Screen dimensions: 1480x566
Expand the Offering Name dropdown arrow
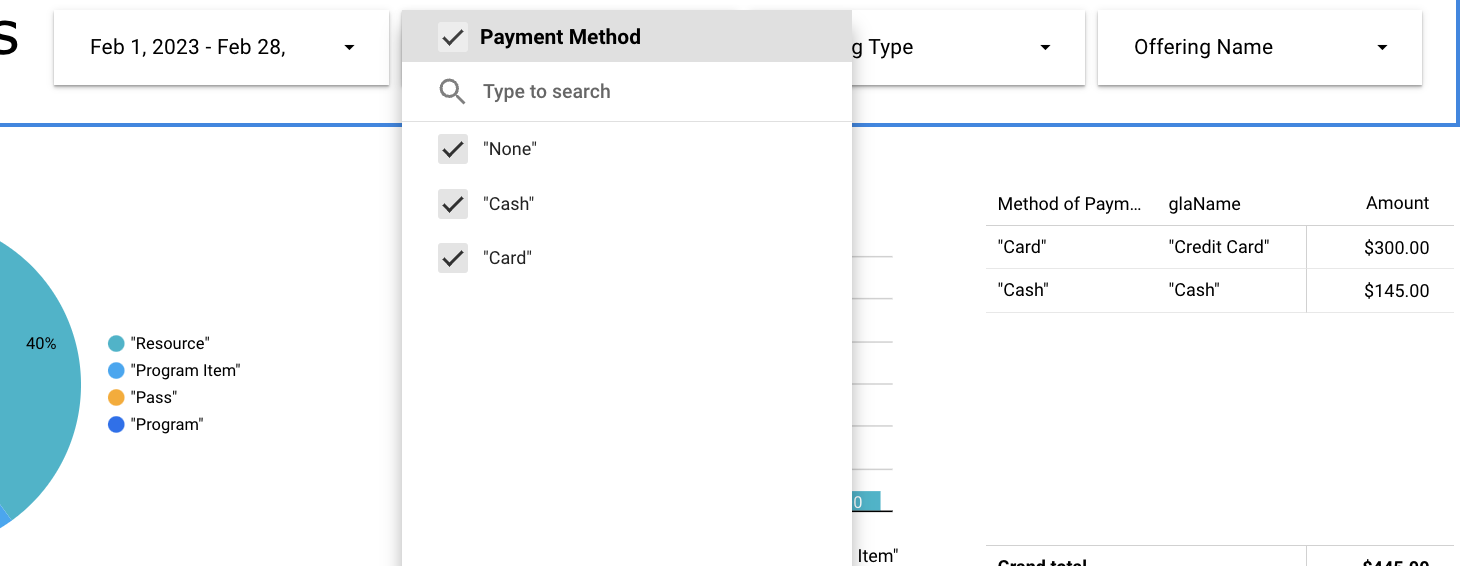[1382, 47]
